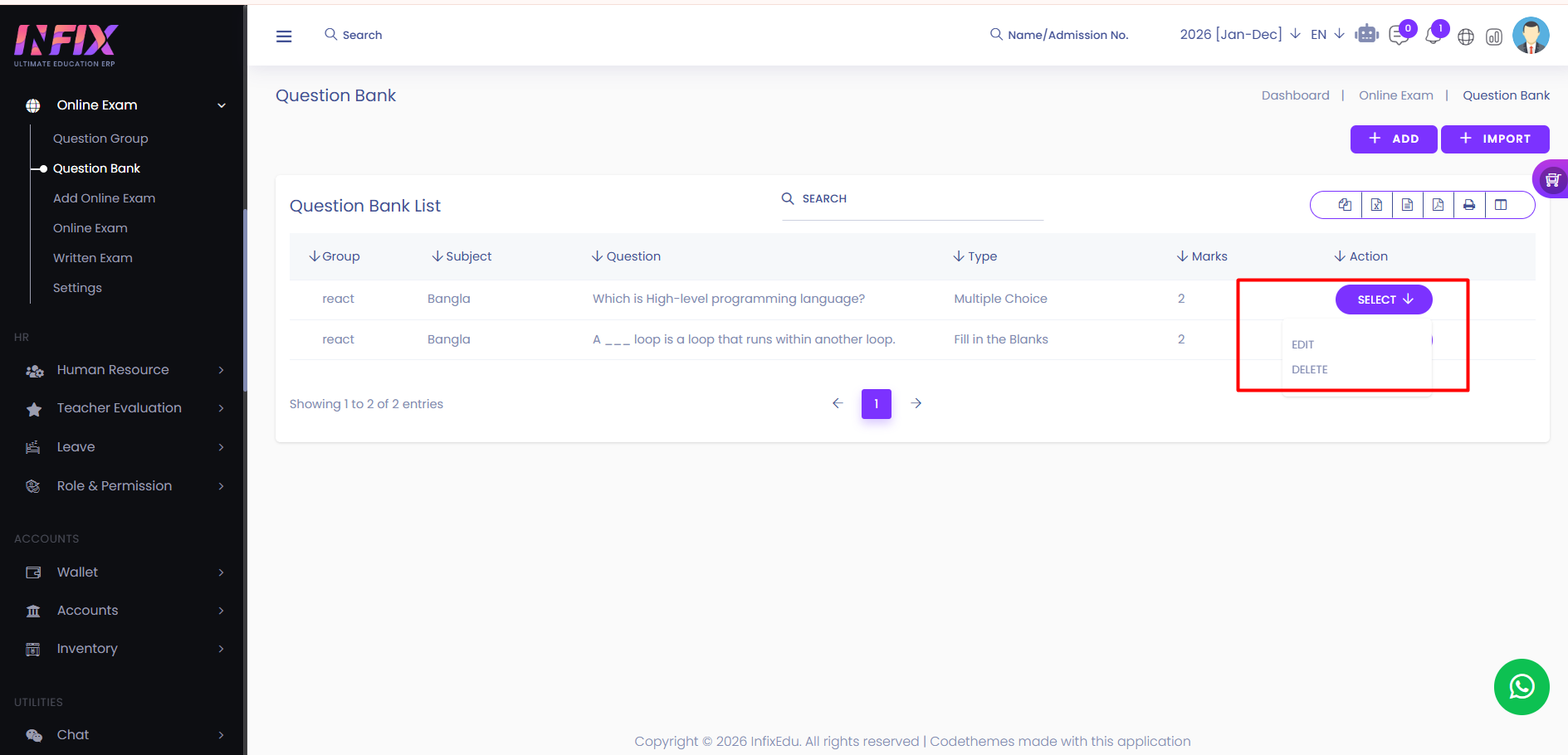Select page 1 in pagination

point(877,404)
